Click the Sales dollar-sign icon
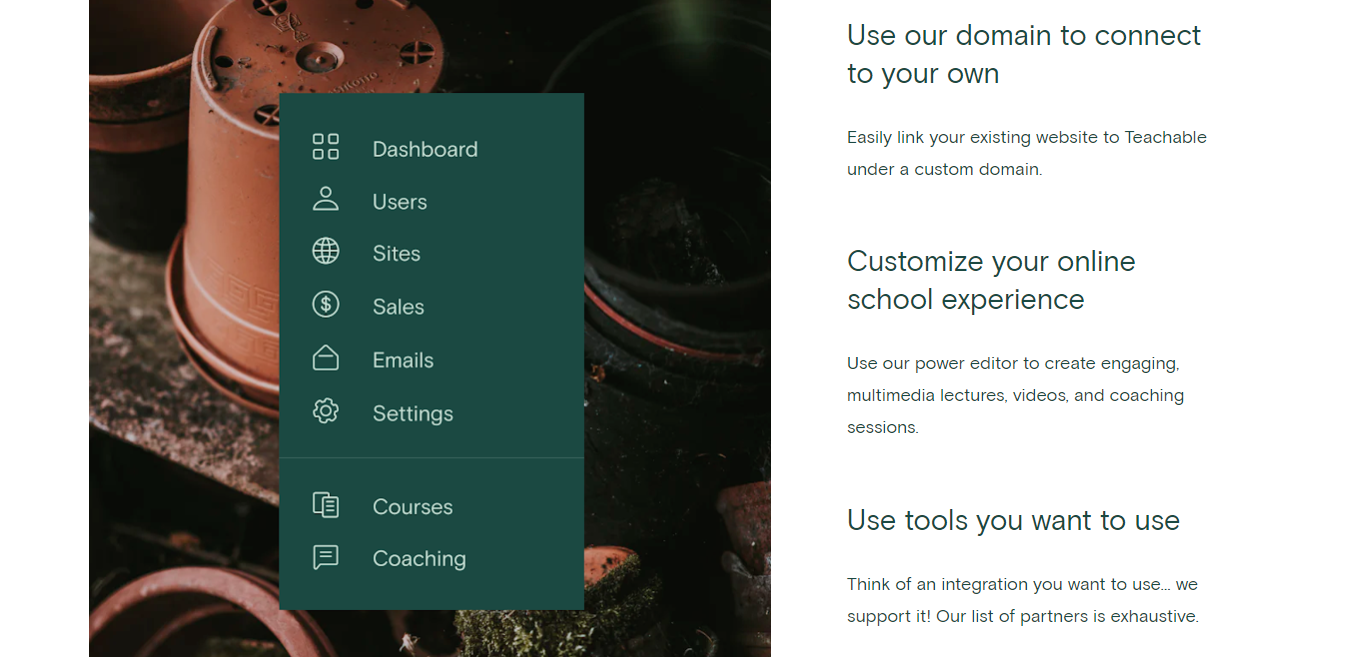The width and height of the screenshot is (1366, 657). pos(326,304)
